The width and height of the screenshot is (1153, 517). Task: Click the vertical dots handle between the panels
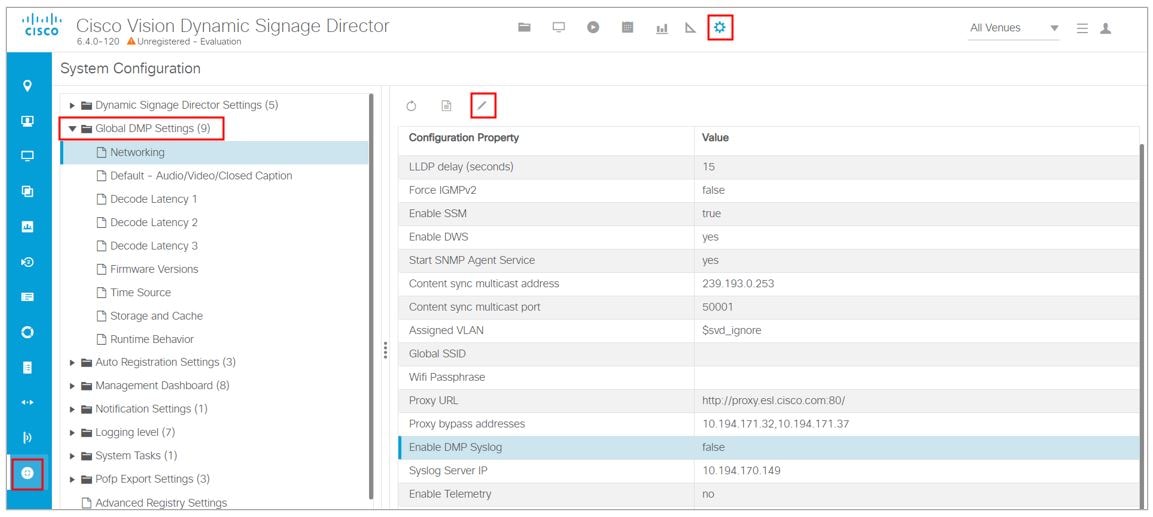tap(385, 350)
